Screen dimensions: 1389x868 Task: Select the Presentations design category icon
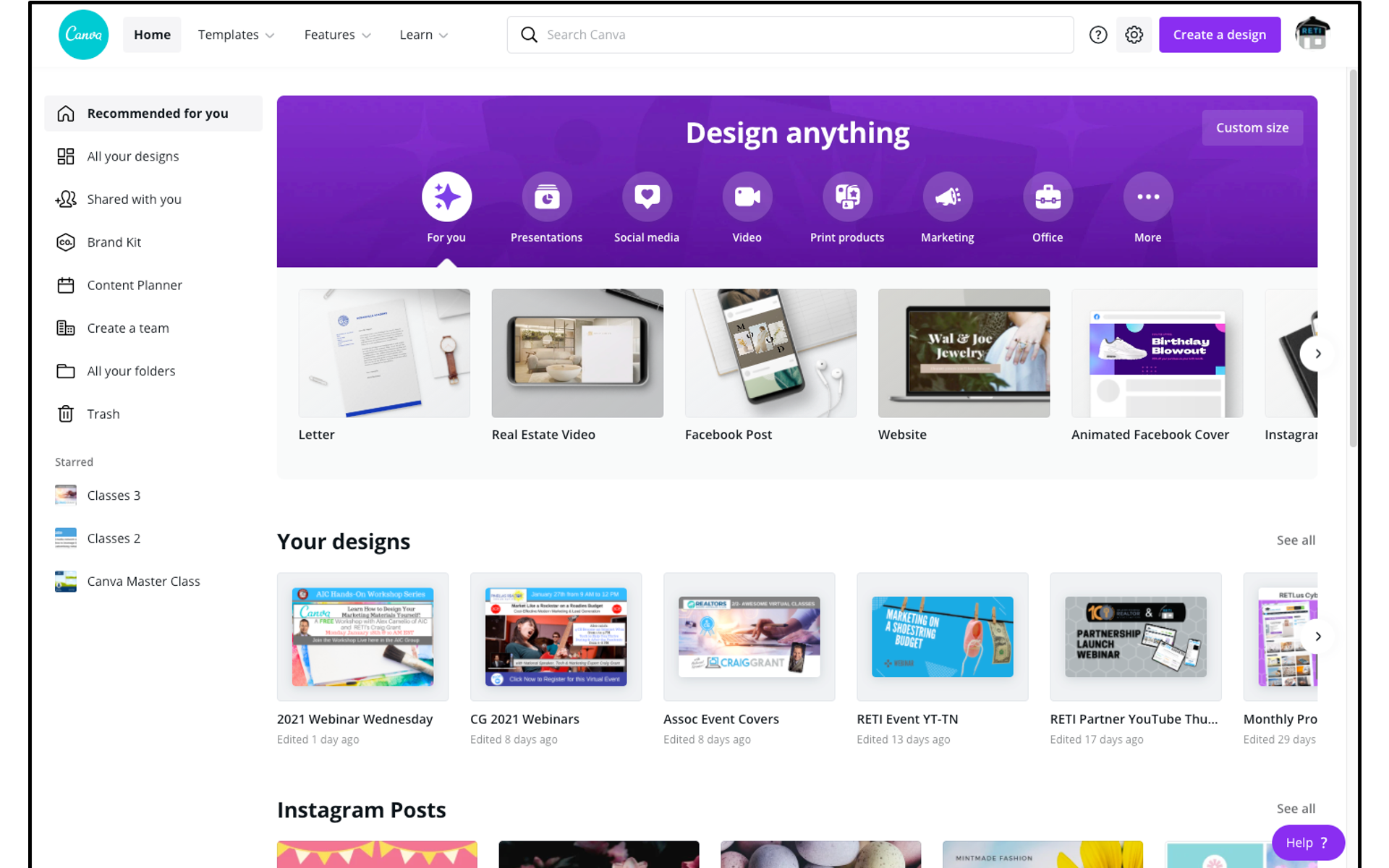(546, 196)
